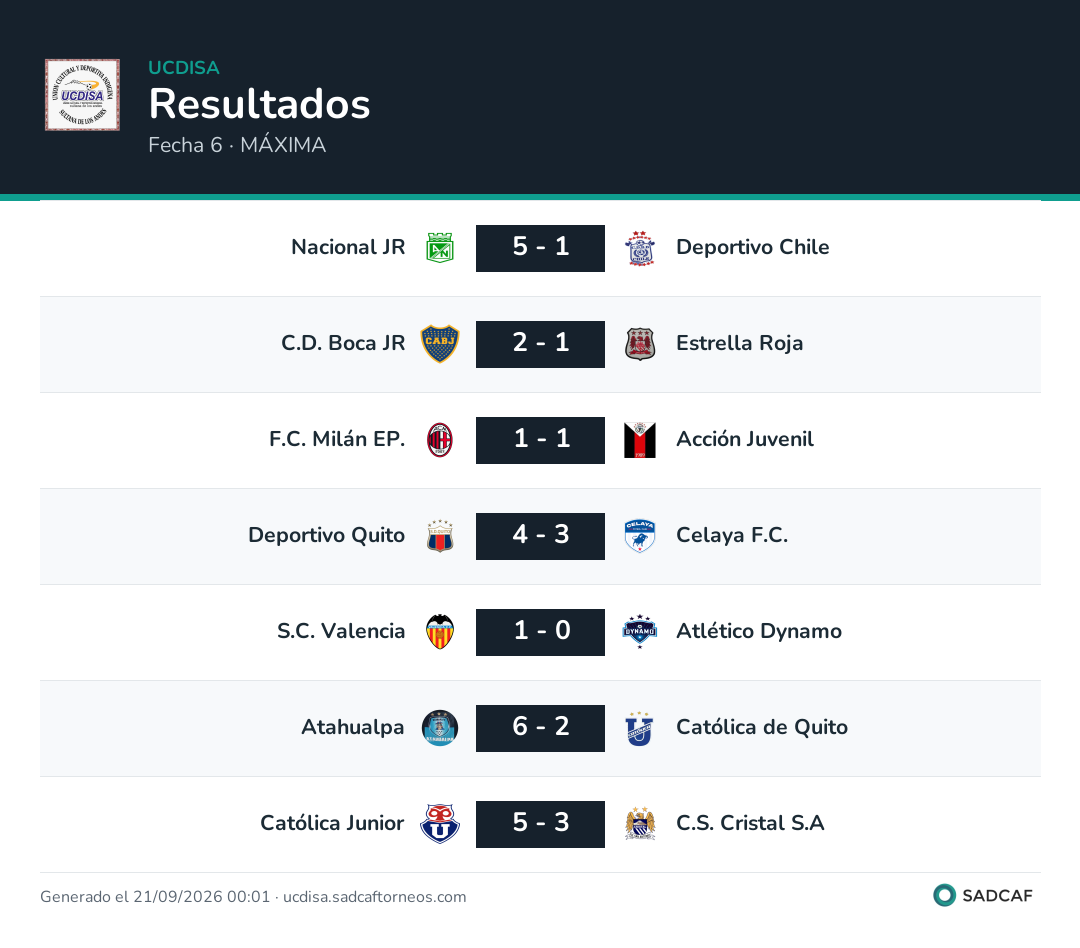Open the 6 - 2 score box
Viewport: 1080px width, 948px height.
click(x=541, y=728)
